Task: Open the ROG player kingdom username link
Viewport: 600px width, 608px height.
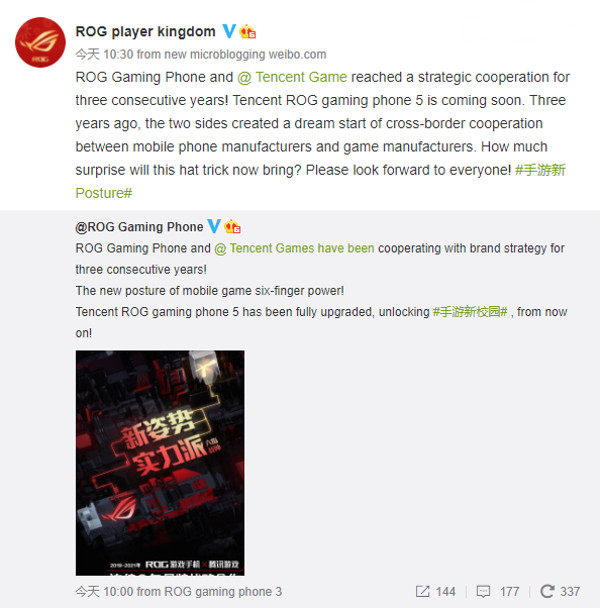Action: [145, 31]
